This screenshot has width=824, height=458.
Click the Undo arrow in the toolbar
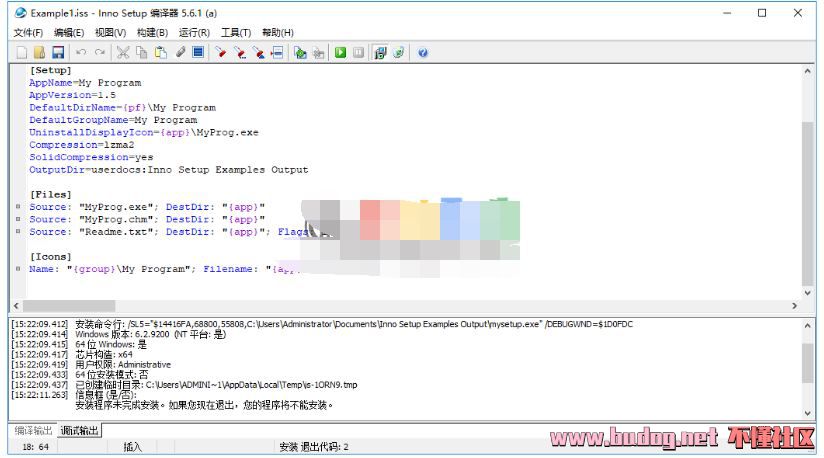click(x=81, y=52)
